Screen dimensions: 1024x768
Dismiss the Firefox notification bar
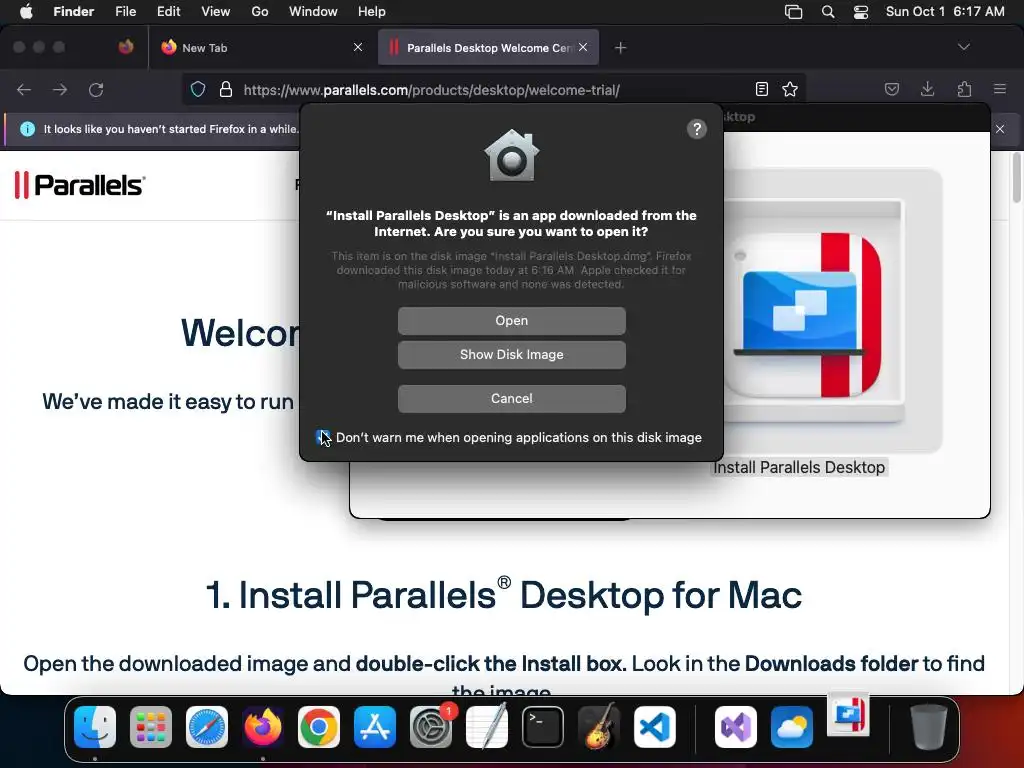(1000, 129)
